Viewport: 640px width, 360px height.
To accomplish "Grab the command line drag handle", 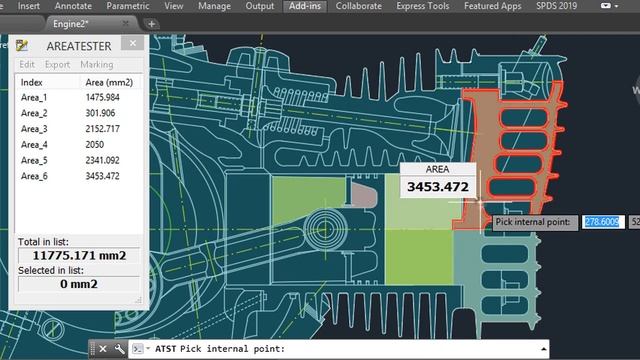I will (x=92, y=349).
